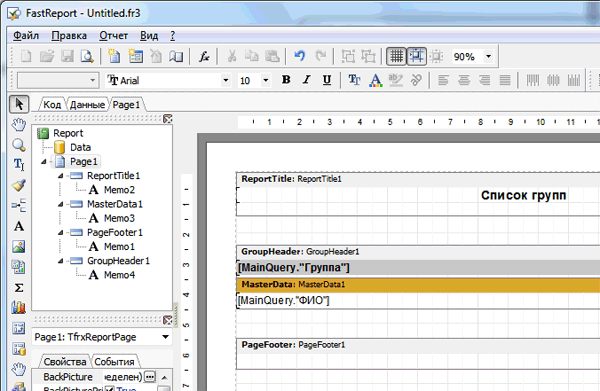
Task: Switch to the Данные tab
Action: click(x=87, y=104)
